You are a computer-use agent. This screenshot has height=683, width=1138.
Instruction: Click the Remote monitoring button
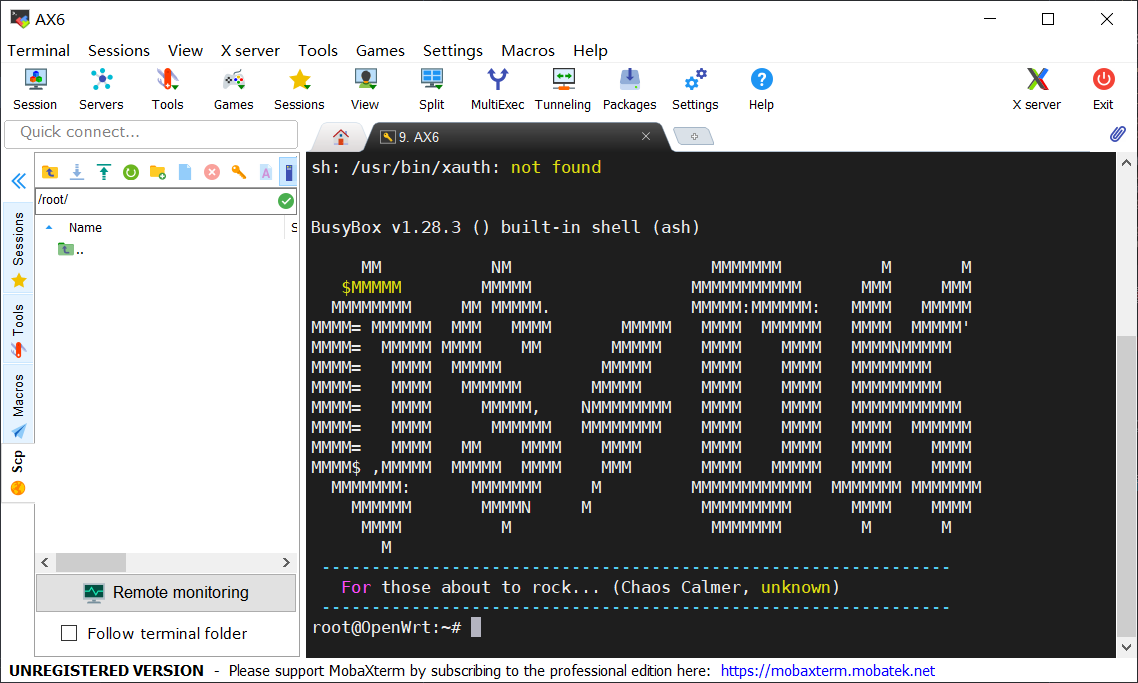[x=166, y=592]
